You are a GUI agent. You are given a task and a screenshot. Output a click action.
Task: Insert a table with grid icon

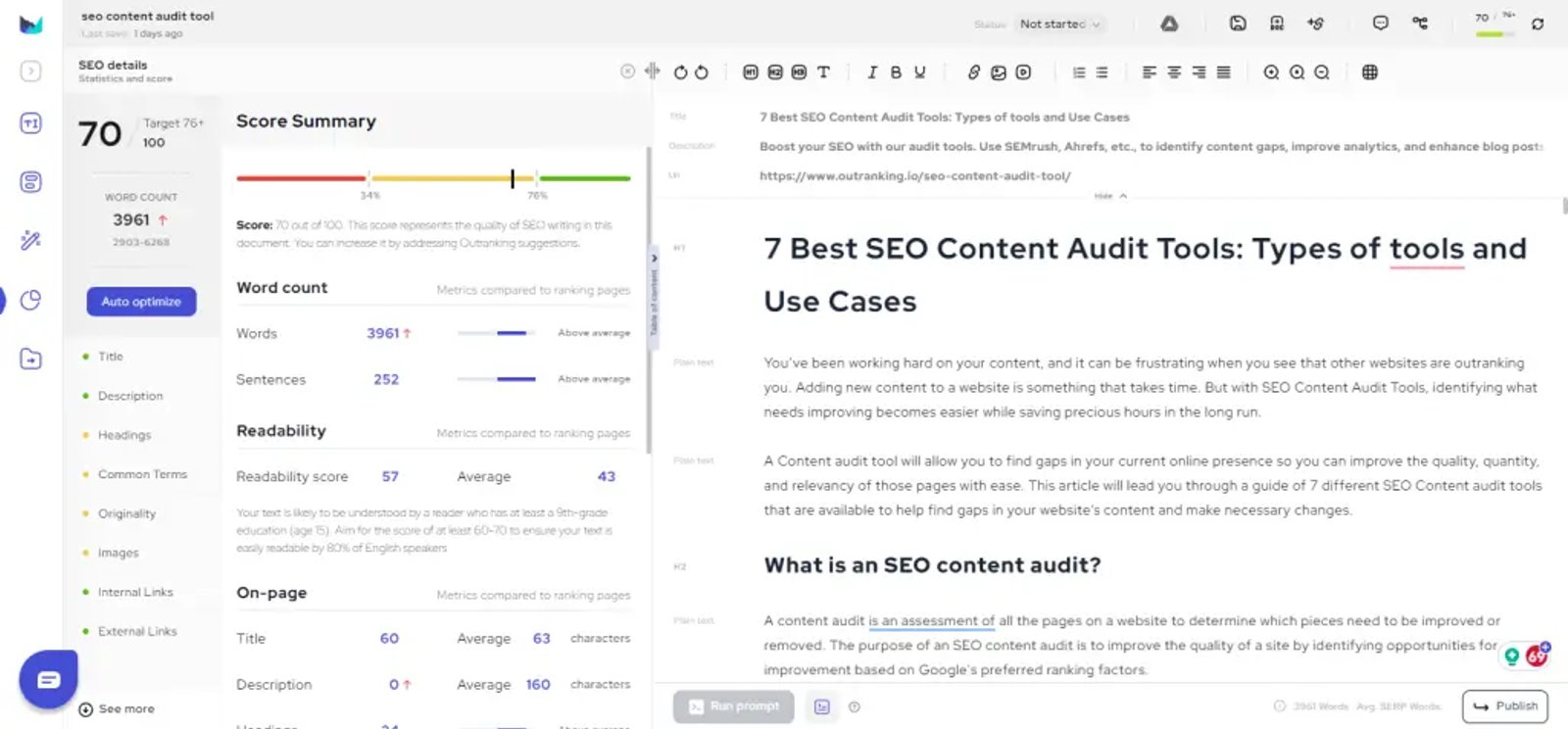[1370, 72]
